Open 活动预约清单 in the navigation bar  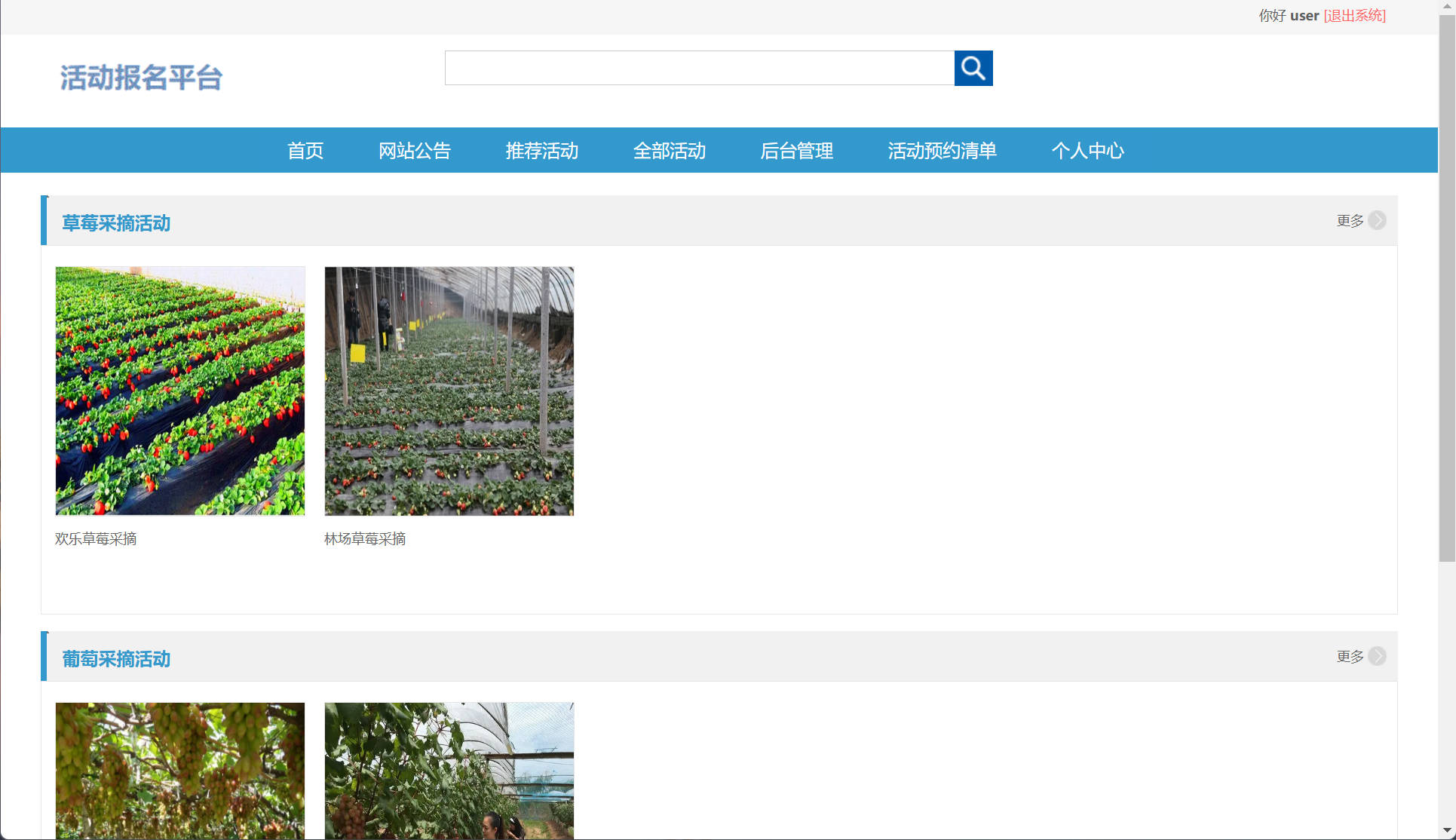tap(942, 150)
